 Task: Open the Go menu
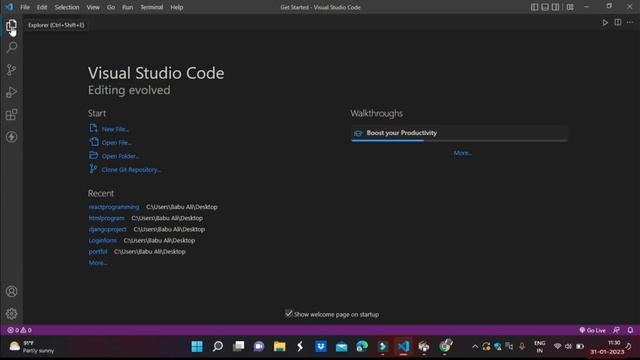point(111,7)
